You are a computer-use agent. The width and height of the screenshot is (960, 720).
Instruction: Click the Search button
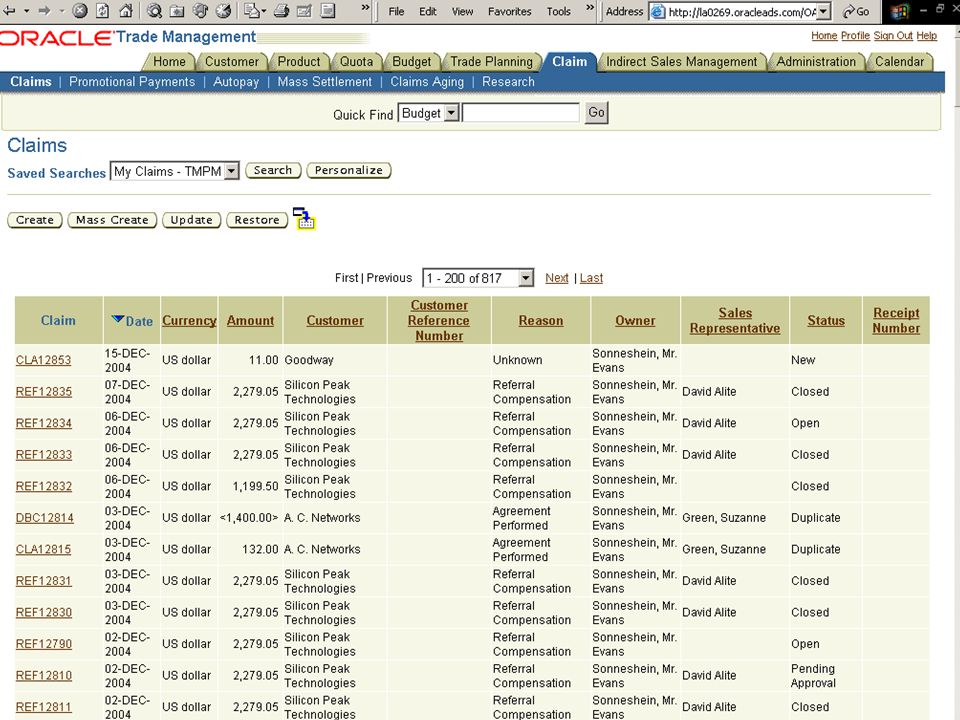pyautogui.click(x=273, y=170)
